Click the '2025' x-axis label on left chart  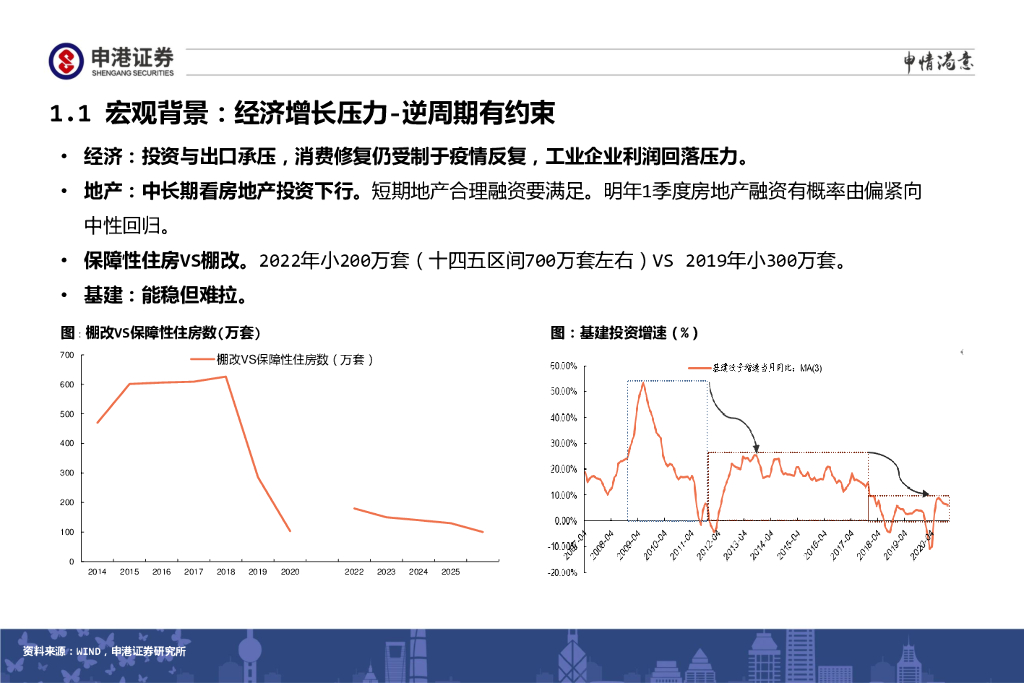pyautogui.click(x=450, y=572)
